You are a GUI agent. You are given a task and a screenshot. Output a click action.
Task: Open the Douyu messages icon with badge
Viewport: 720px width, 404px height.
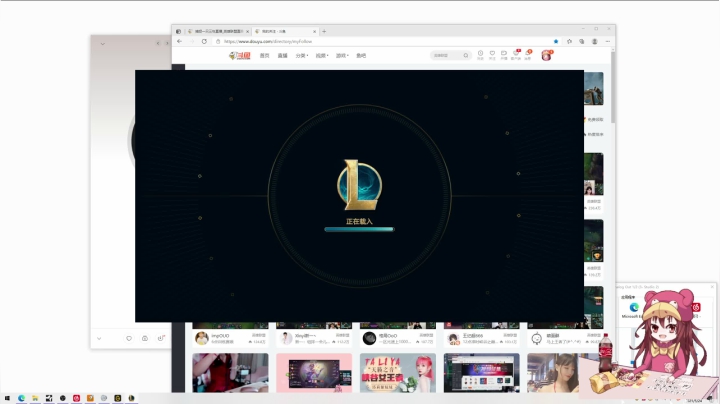point(528,55)
